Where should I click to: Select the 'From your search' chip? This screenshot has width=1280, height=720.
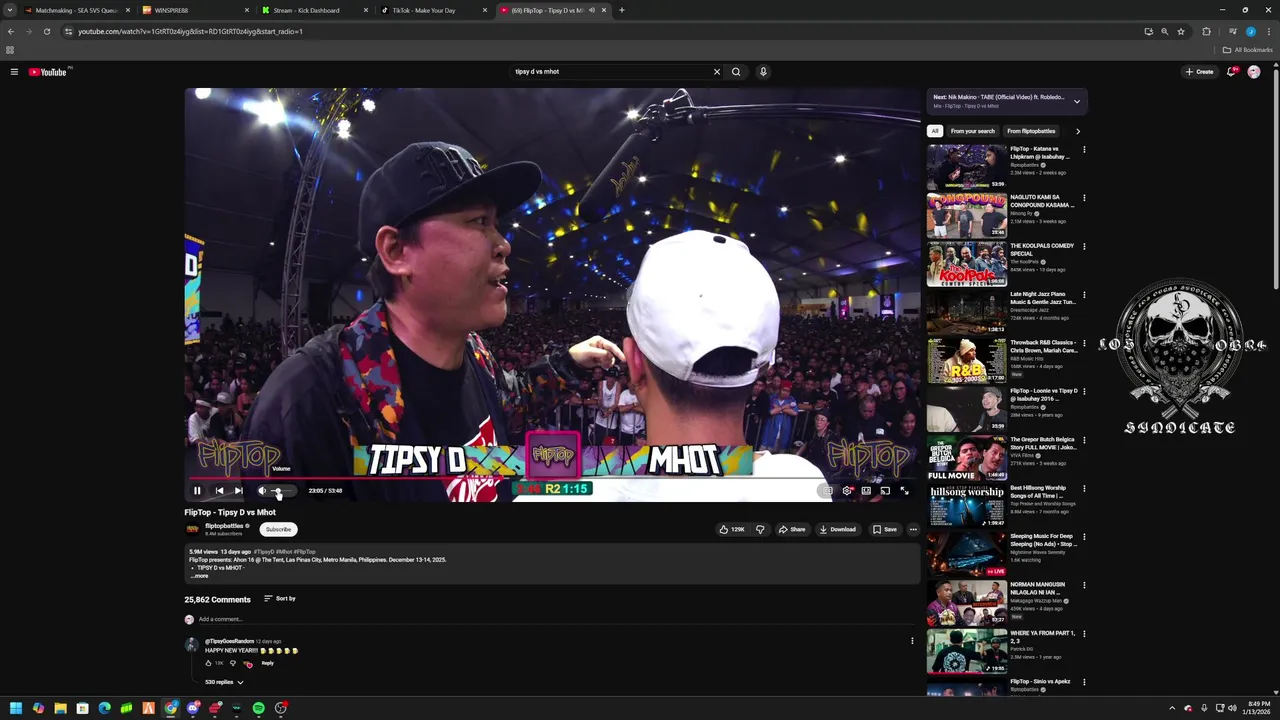[x=973, y=131]
